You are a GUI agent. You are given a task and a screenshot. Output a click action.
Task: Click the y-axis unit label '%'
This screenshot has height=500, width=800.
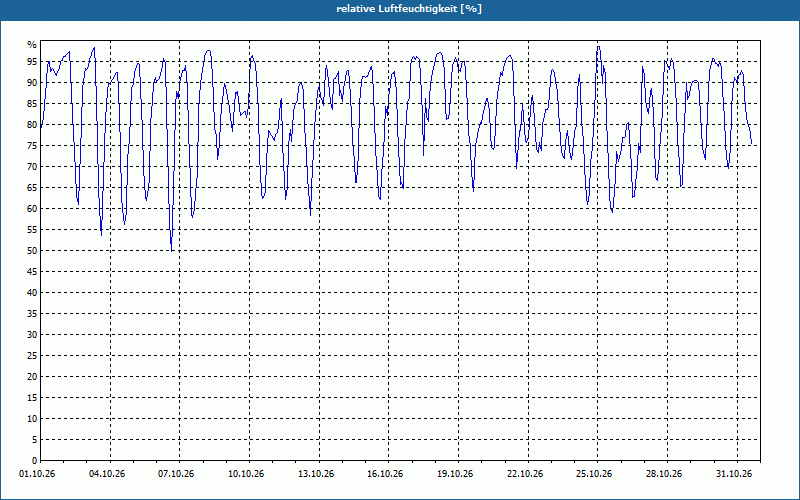click(x=32, y=45)
